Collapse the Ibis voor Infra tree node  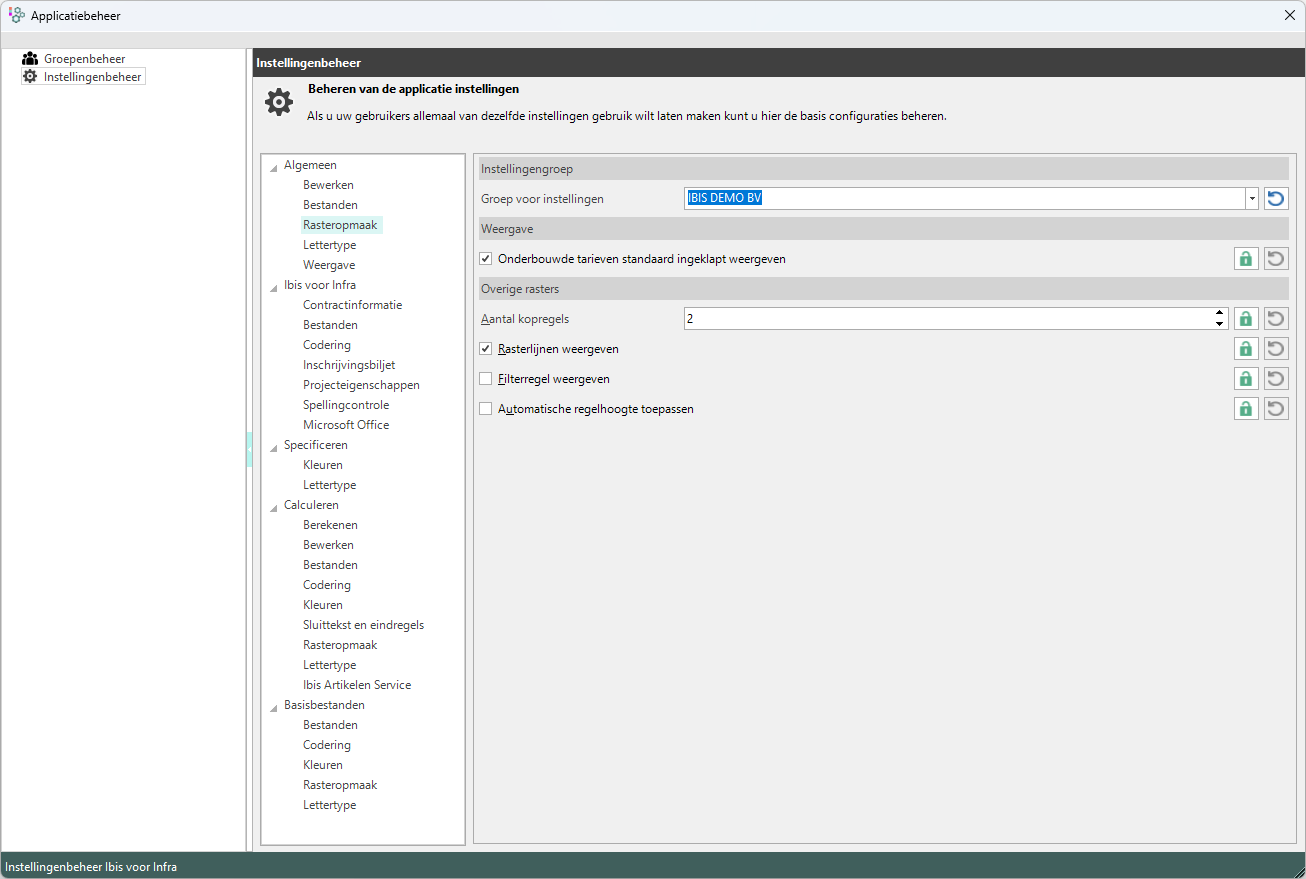pos(274,286)
